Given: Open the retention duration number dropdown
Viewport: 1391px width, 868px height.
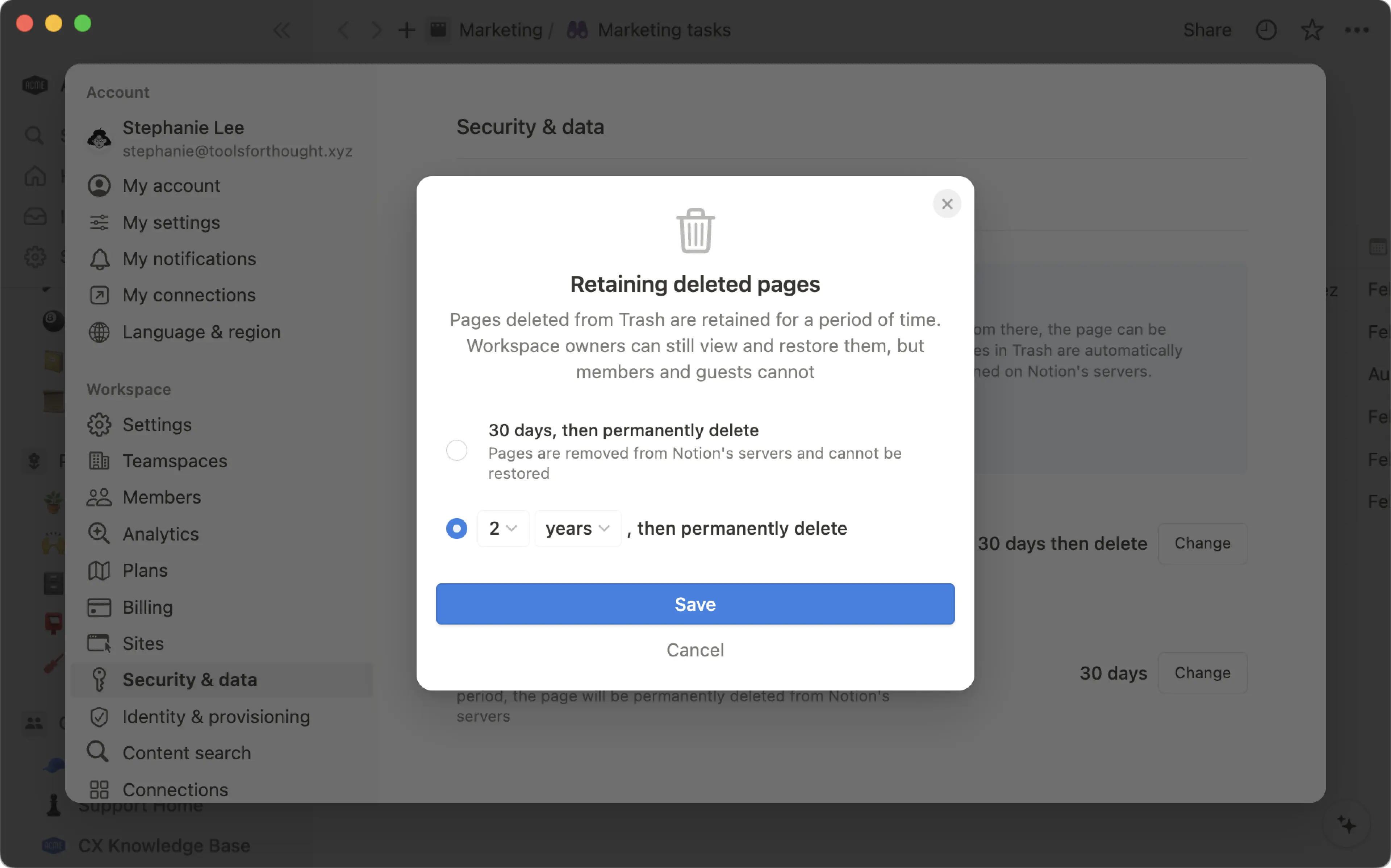Looking at the screenshot, I should (503, 528).
